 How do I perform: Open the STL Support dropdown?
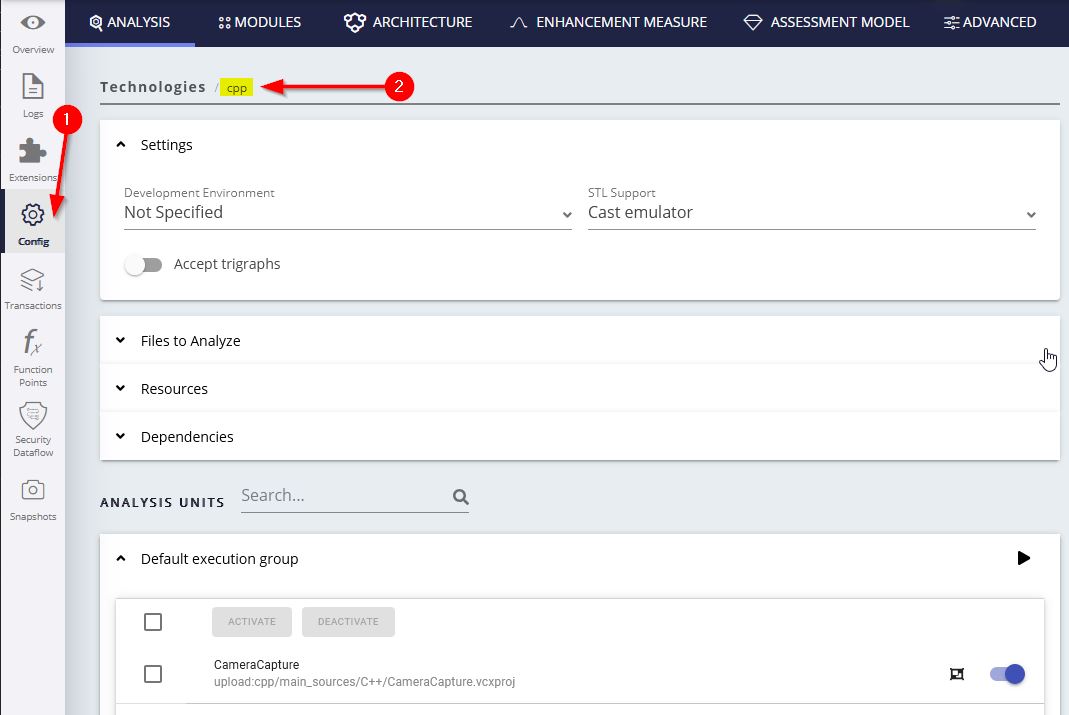811,213
